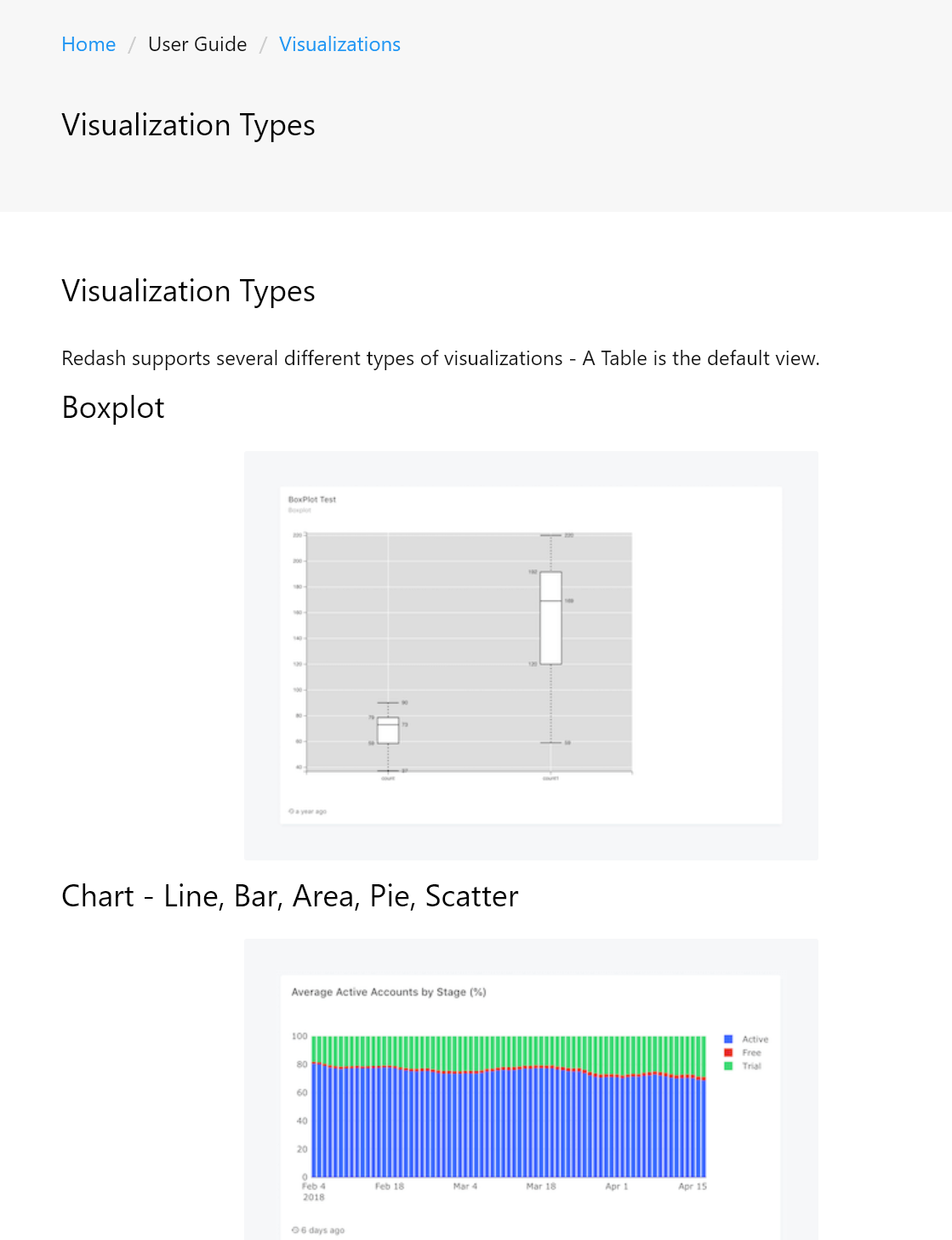Click the Boxplot section heading
Image resolution: width=952 pixels, height=1240 pixels.
coord(113,408)
